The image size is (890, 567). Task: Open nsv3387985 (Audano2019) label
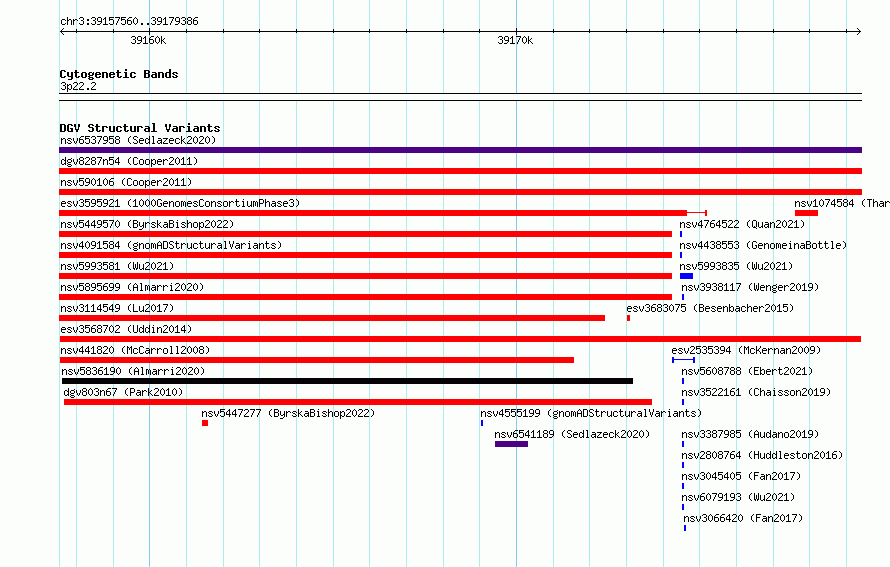pyautogui.click(x=750, y=434)
